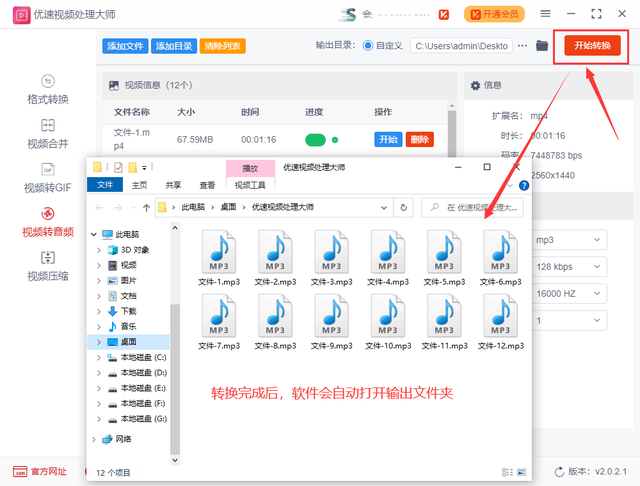Select 桌面 in the navigation tree

(128, 342)
